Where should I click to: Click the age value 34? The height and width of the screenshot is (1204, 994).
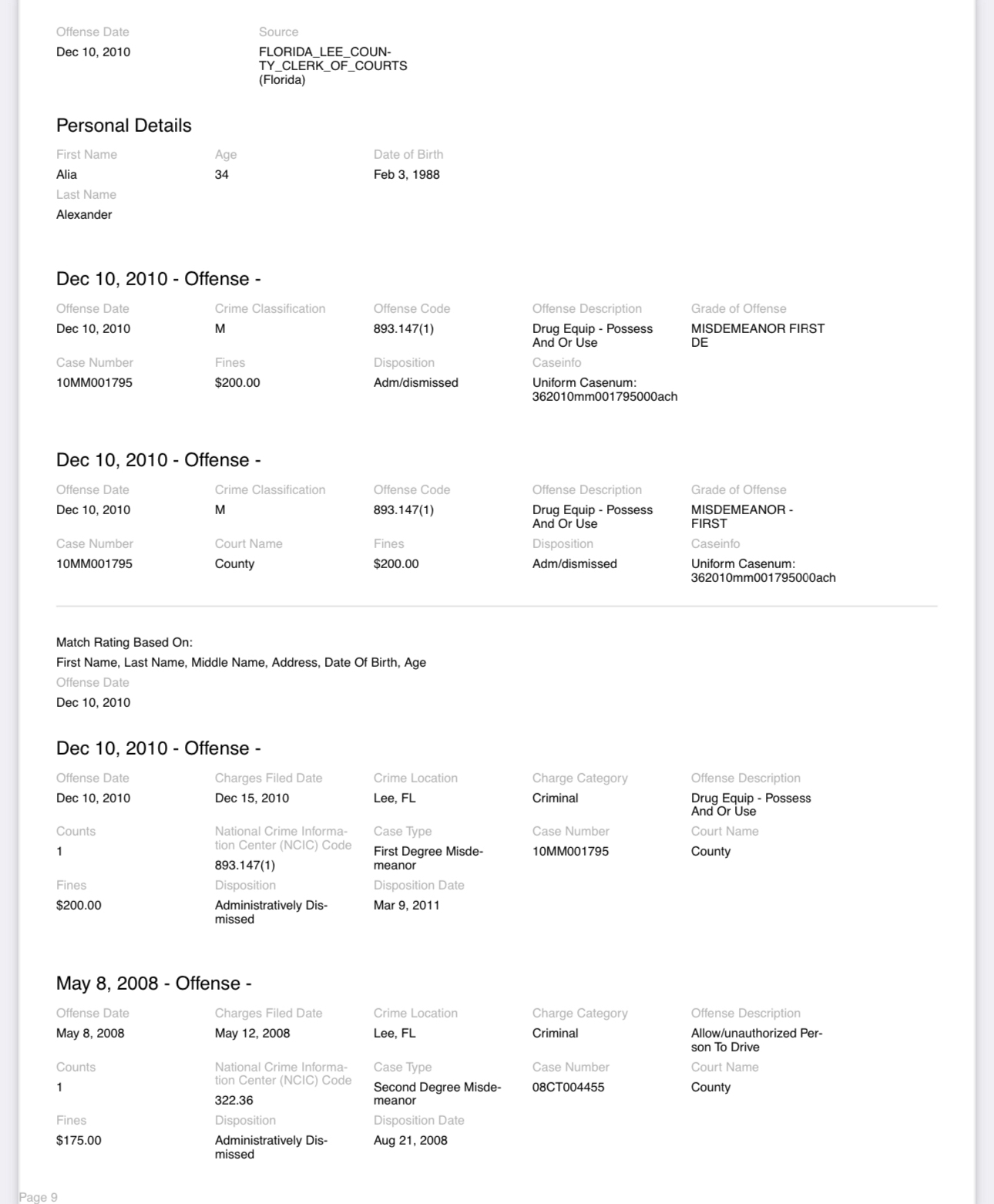click(x=222, y=175)
